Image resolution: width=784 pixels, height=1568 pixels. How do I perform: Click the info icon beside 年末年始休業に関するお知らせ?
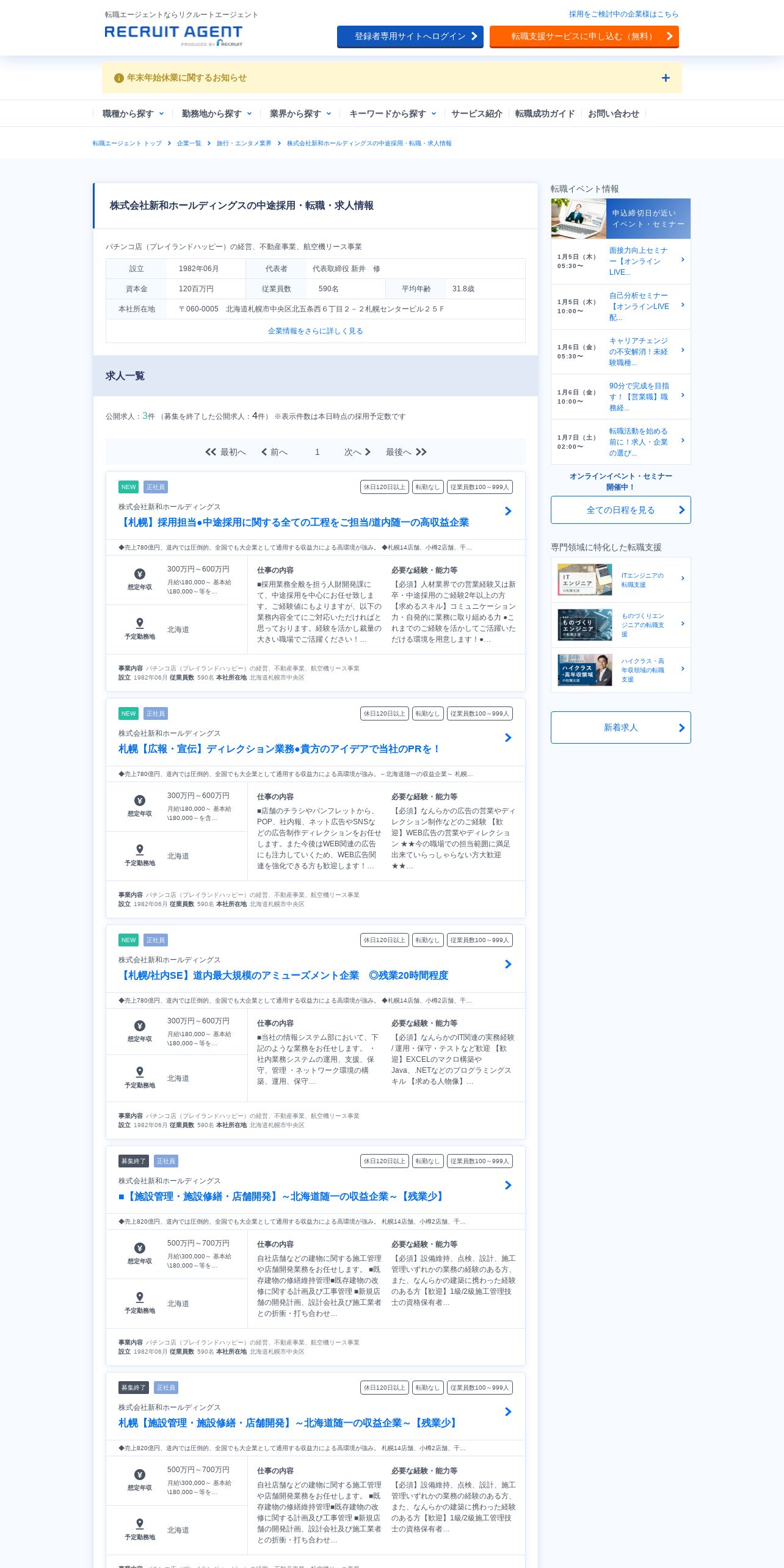point(119,78)
